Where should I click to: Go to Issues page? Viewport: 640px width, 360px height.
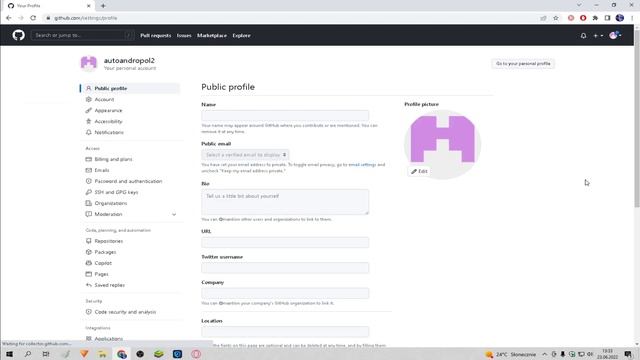[x=184, y=36]
